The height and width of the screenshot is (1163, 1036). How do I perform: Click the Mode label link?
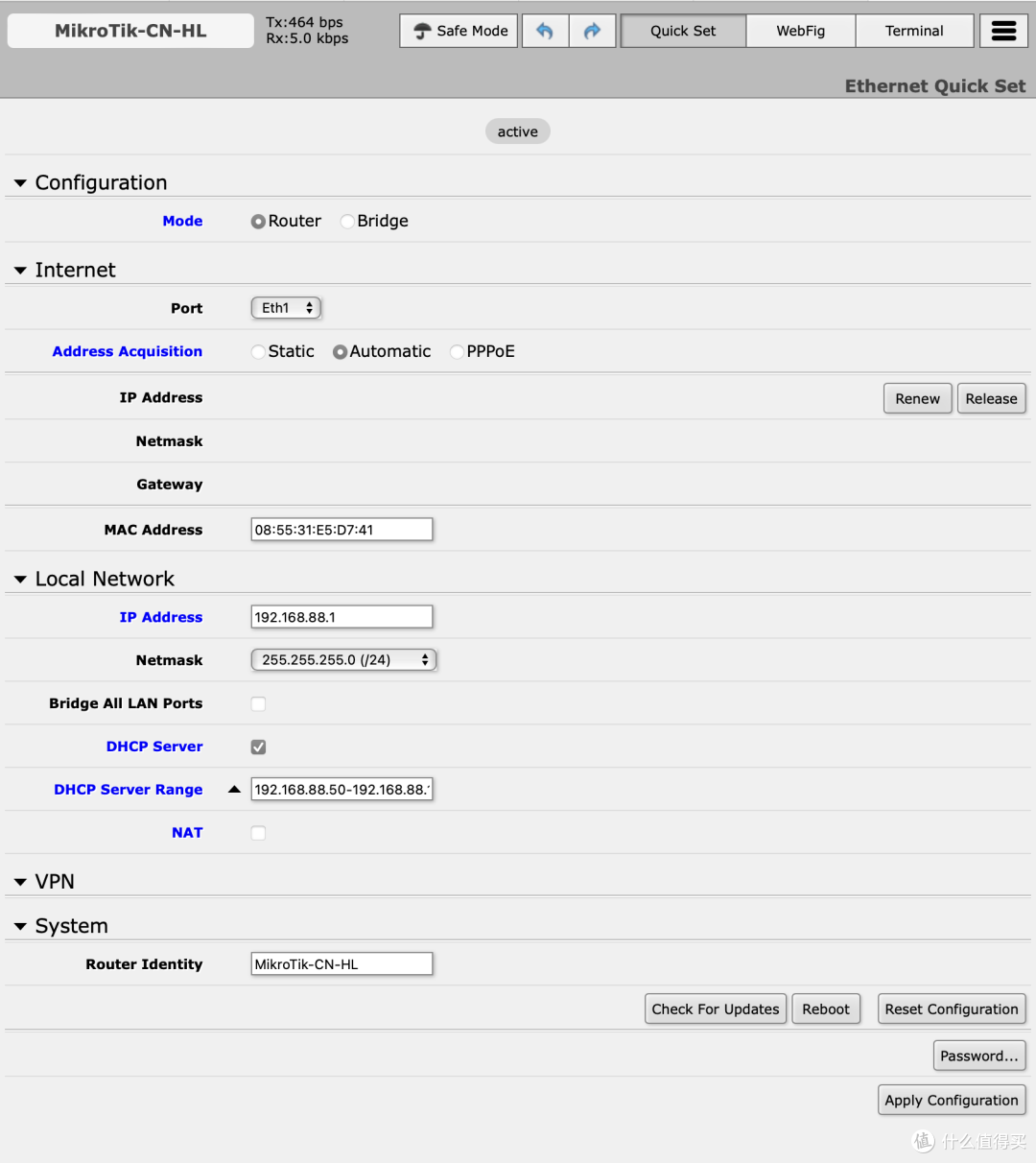tap(182, 221)
